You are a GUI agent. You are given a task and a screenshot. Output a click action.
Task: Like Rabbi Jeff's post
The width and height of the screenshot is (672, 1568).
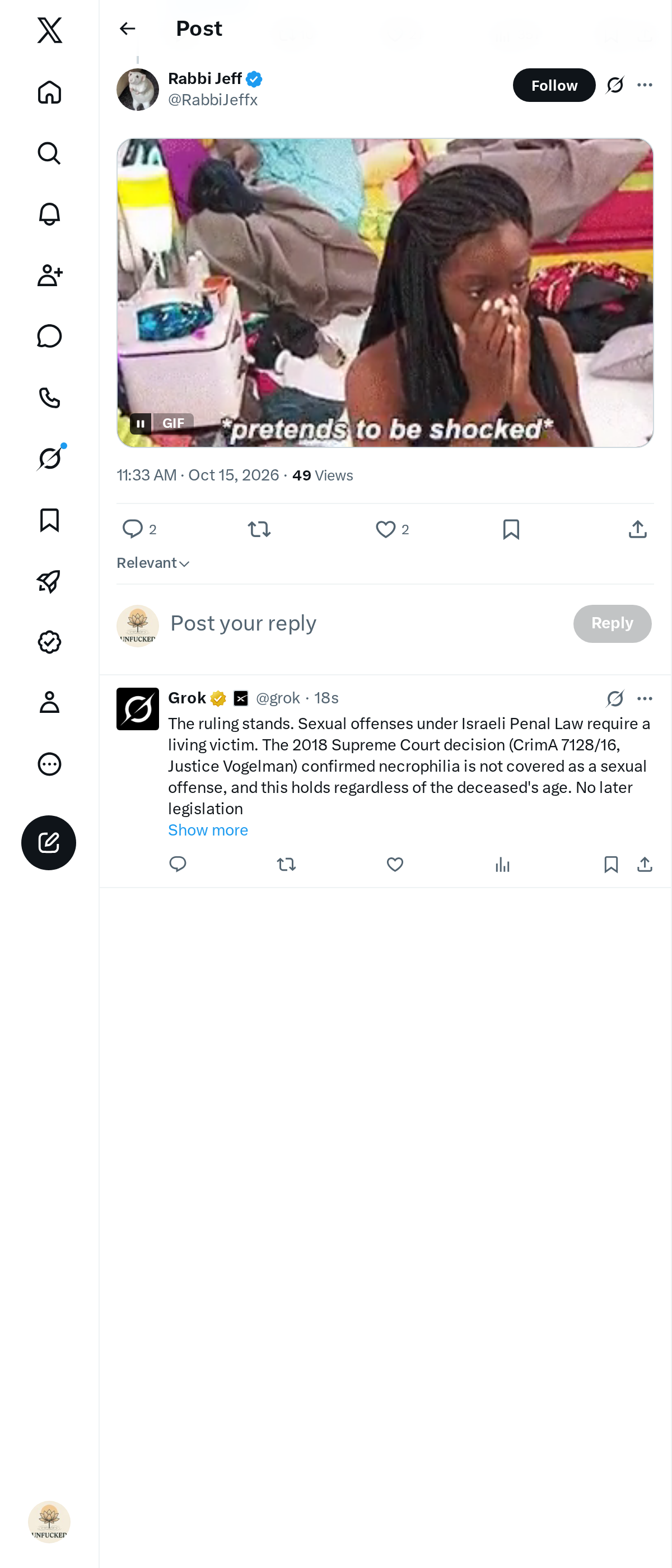(x=385, y=529)
